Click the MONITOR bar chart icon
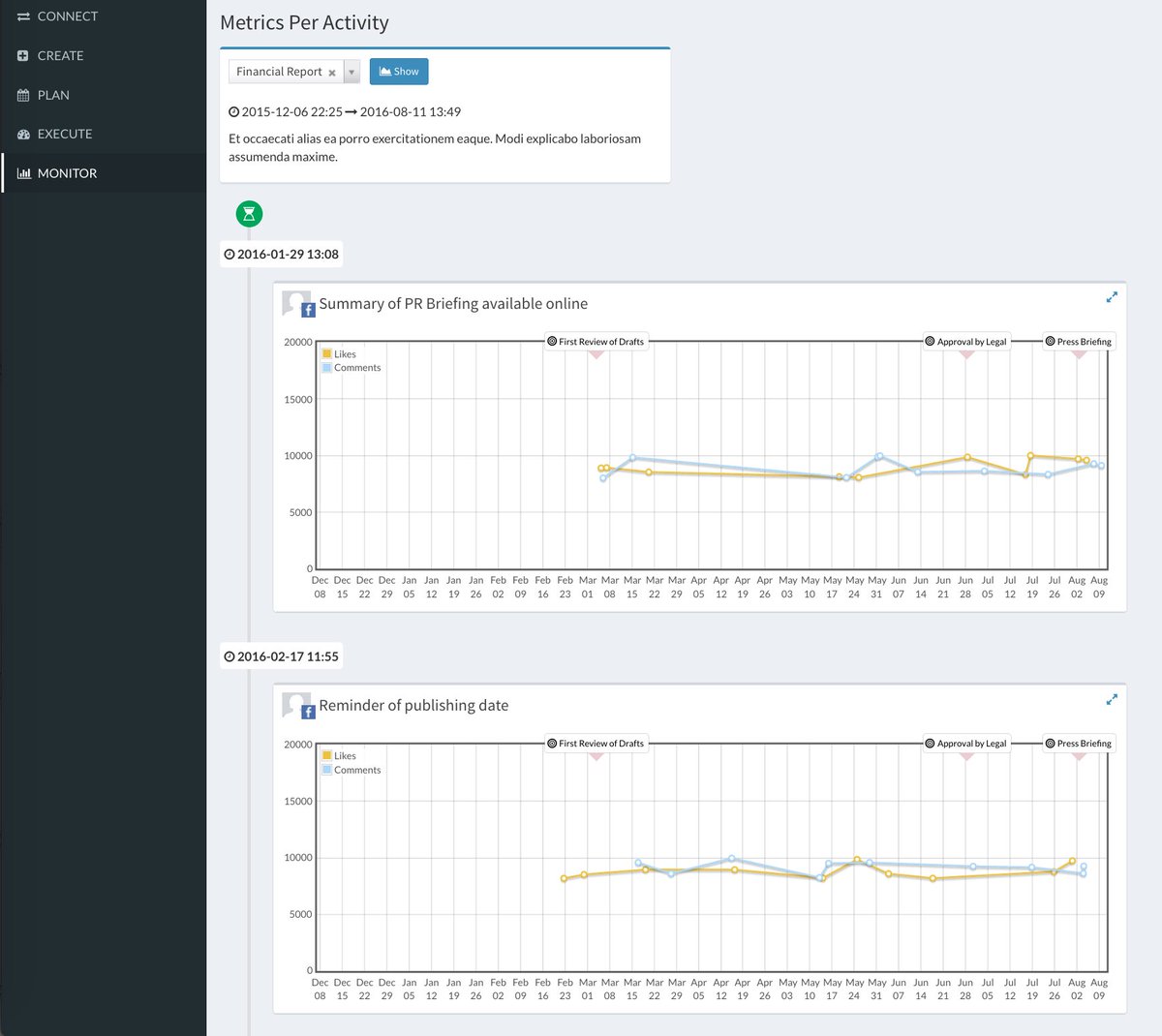The width and height of the screenshot is (1162, 1036). point(23,173)
